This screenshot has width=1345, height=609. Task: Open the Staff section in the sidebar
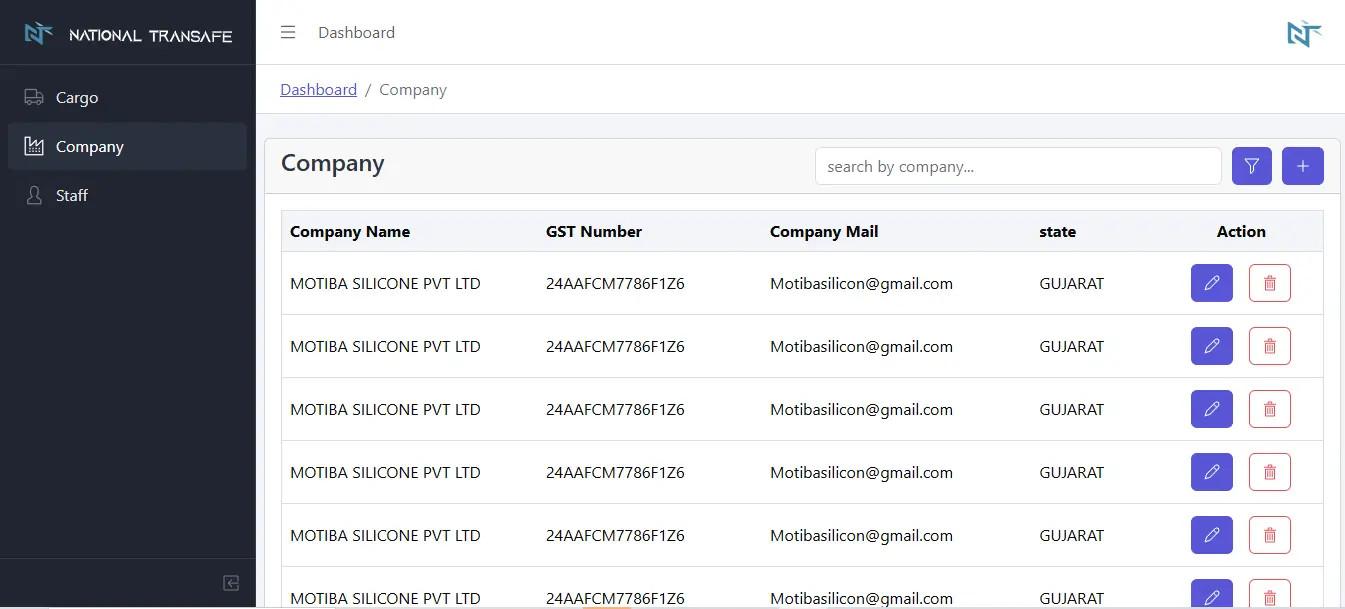pyautogui.click(x=70, y=195)
